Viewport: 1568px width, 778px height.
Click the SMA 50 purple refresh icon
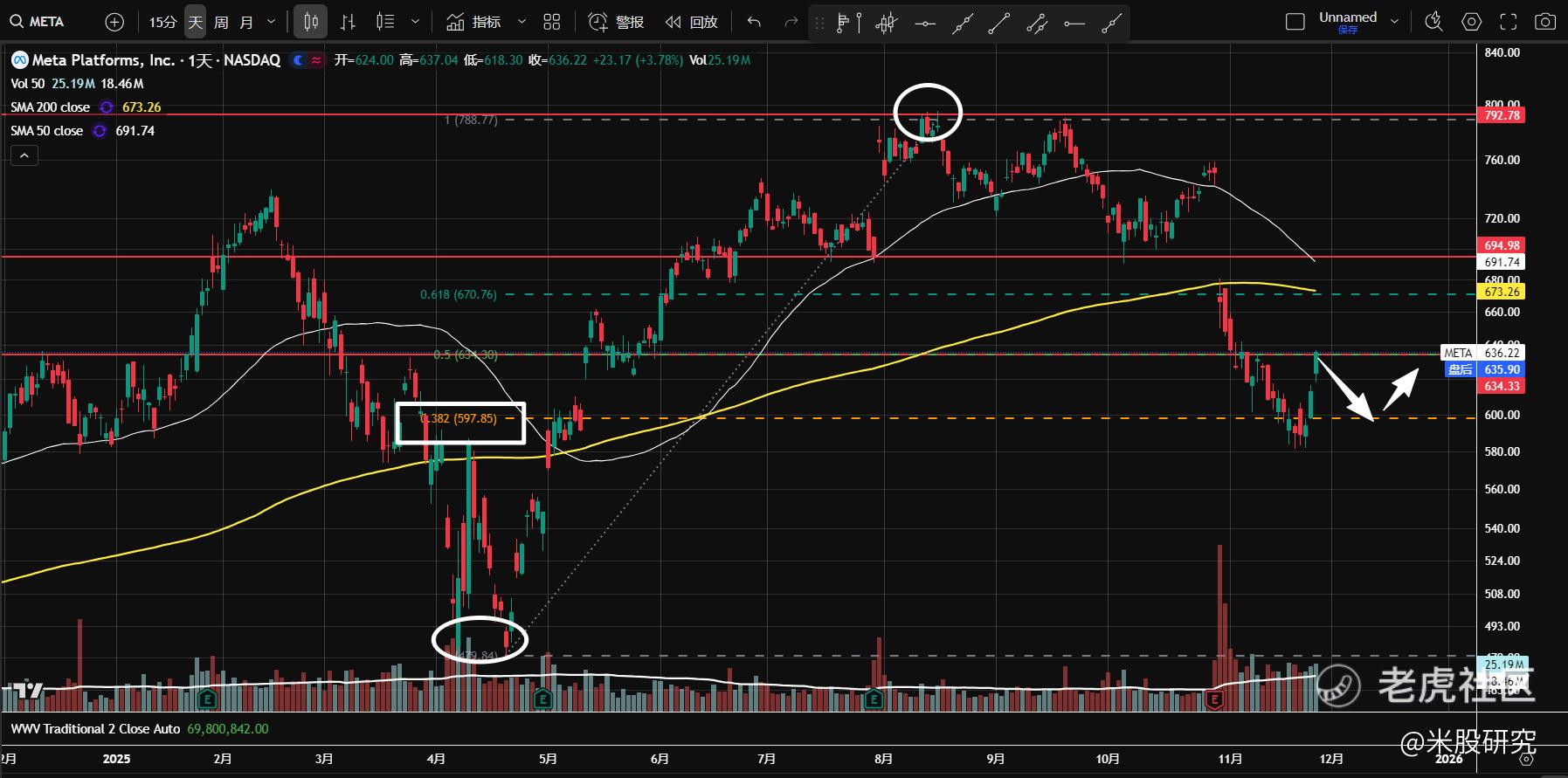(100, 131)
